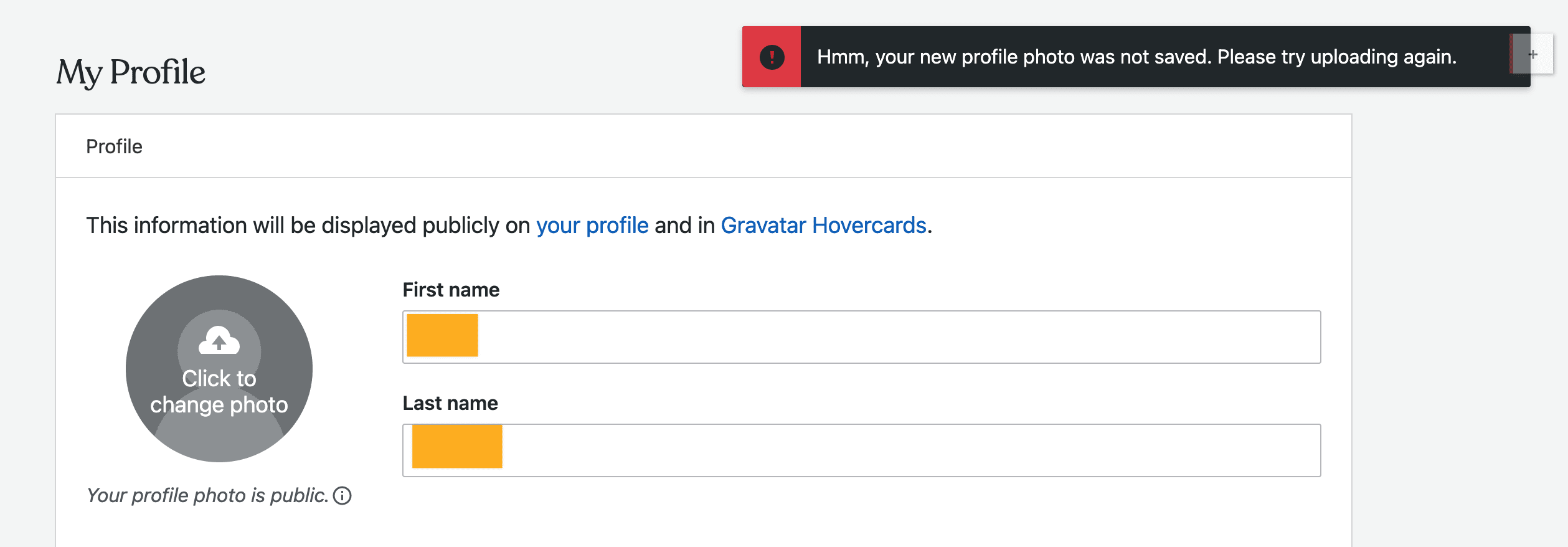The image size is (1568, 547).
Task: Select the 'Profile' section header
Action: coord(114,146)
